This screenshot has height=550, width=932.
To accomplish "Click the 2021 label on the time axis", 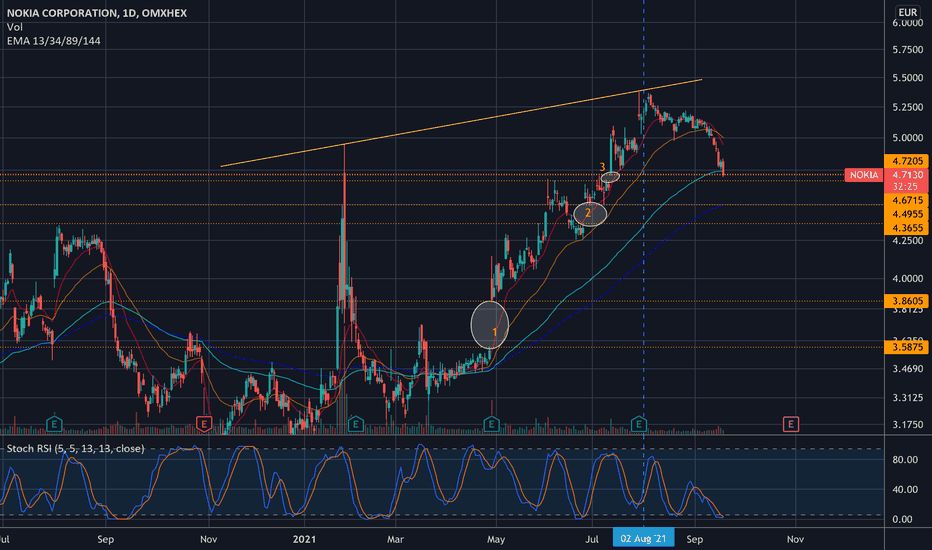I will coord(304,539).
